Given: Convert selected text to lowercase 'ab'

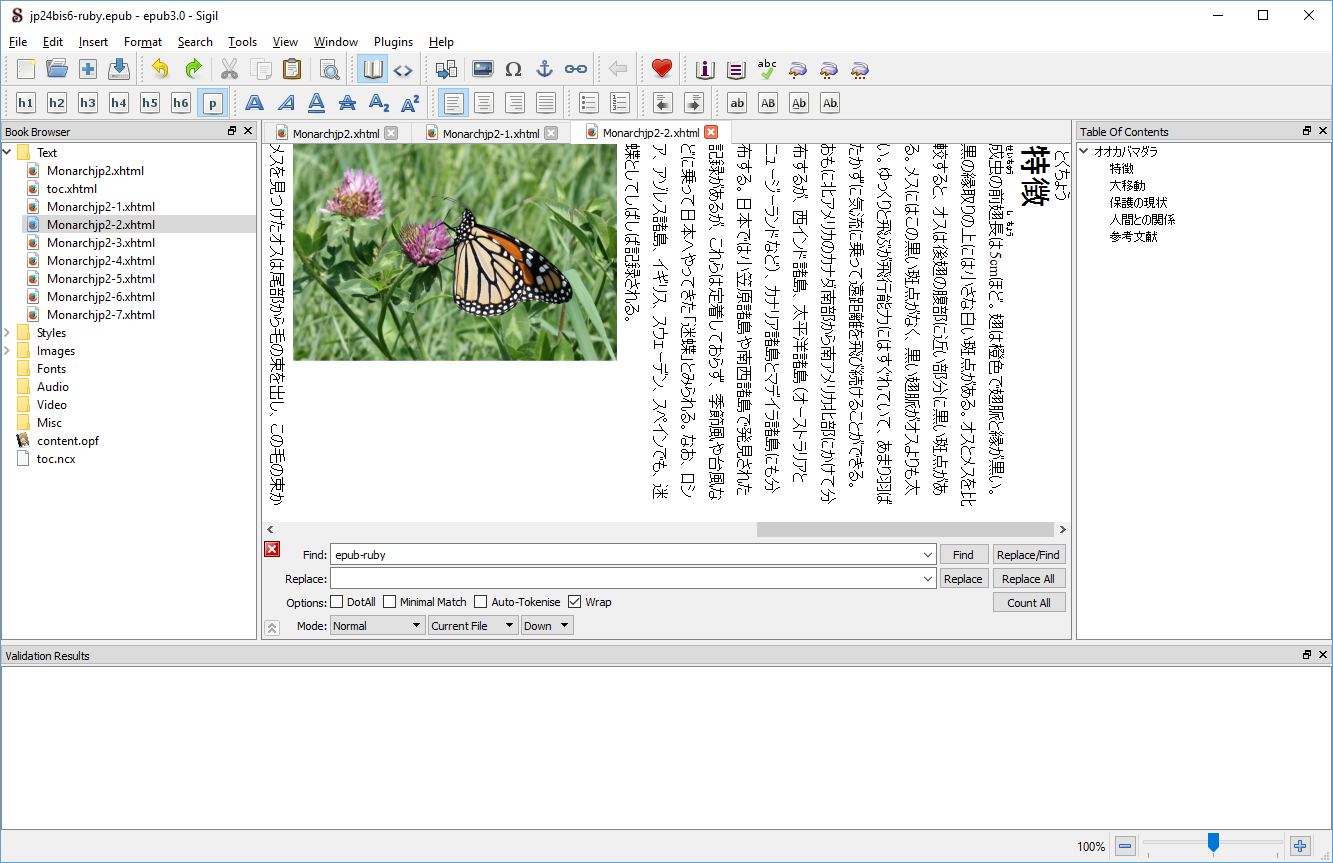Looking at the screenshot, I should (x=737, y=102).
